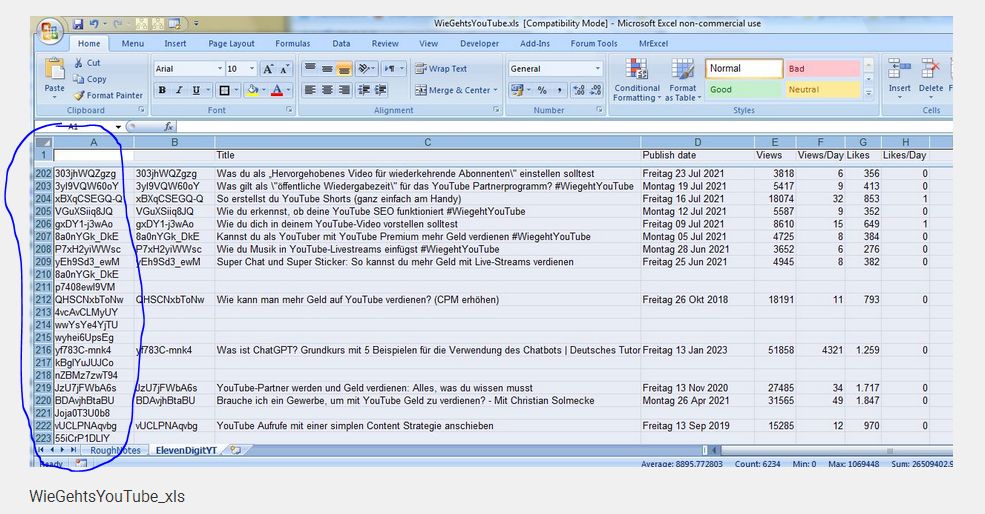The width and height of the screenshot is (985, 514).
Task: Select the highlighted Bottom Align icon
Action: point(344,68)
